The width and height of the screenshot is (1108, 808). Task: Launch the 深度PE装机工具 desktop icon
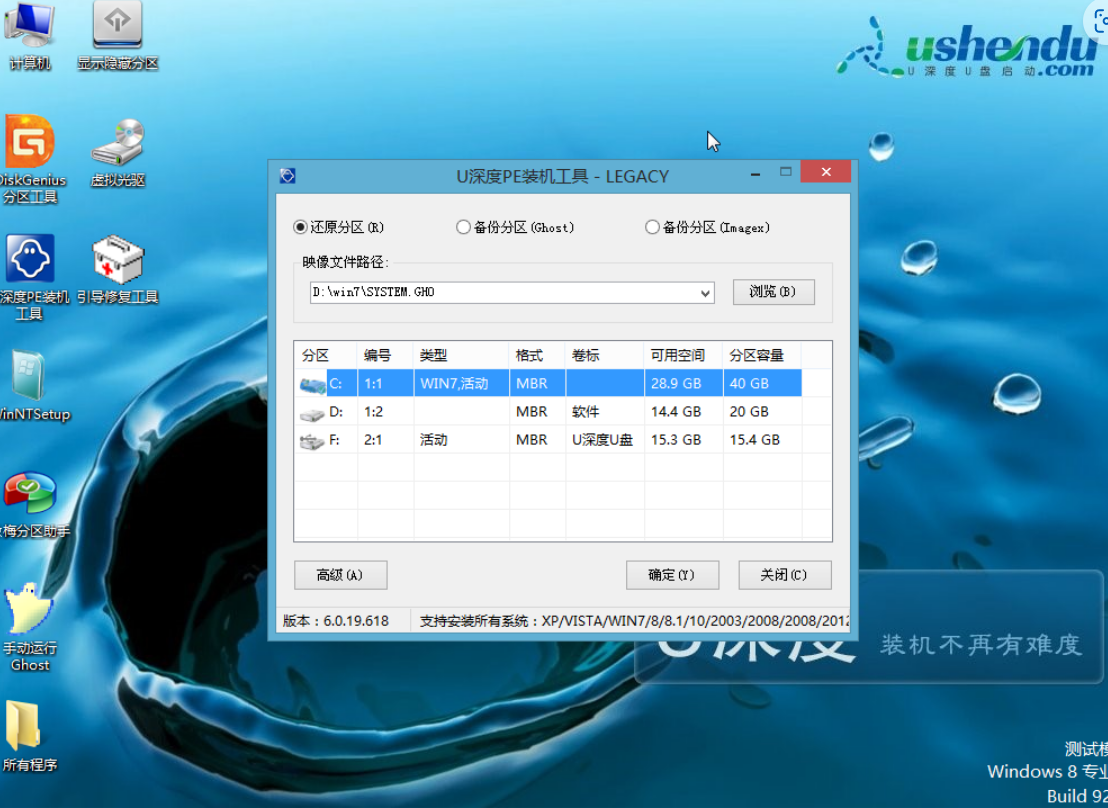tap(31, 279)
